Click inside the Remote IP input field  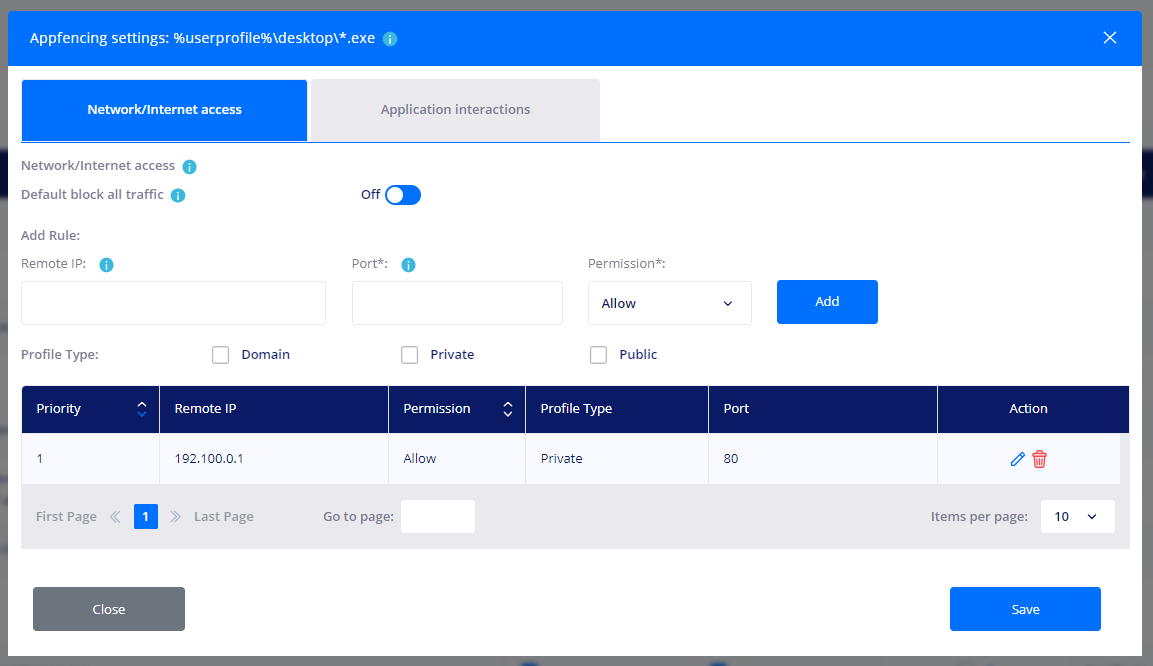173,303
